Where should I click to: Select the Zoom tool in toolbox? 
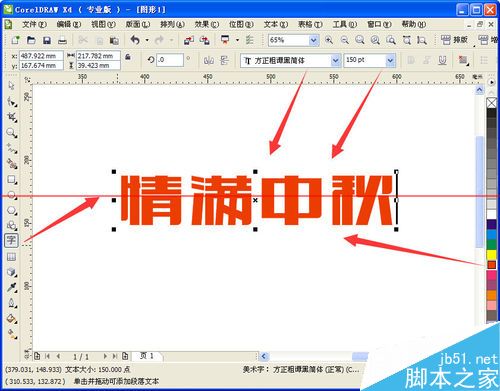[12, 133]
